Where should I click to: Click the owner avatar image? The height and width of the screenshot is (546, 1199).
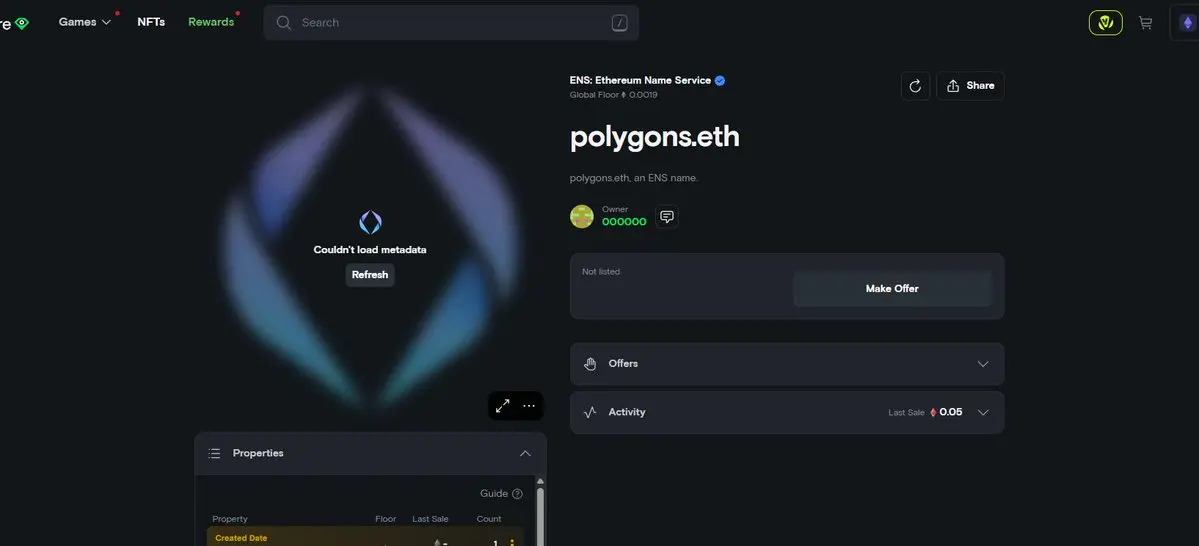582,216
